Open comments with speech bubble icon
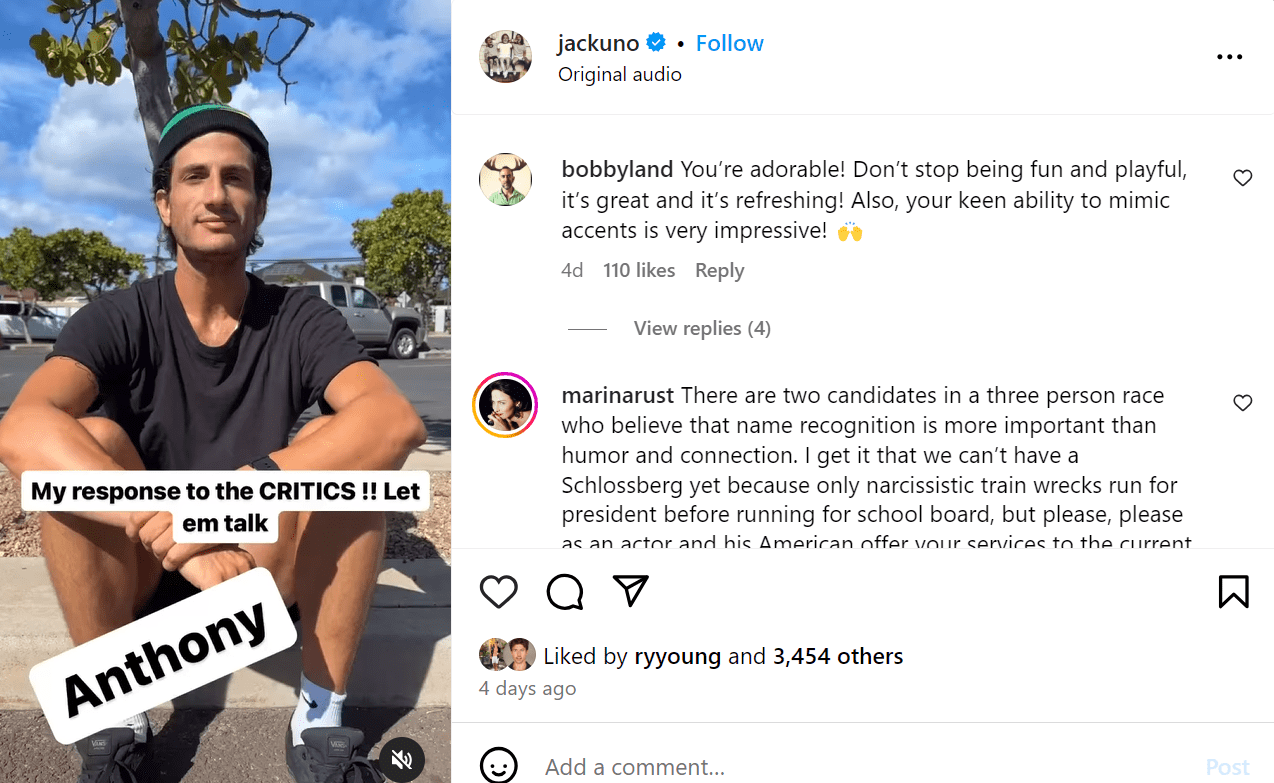 point(565,591)
